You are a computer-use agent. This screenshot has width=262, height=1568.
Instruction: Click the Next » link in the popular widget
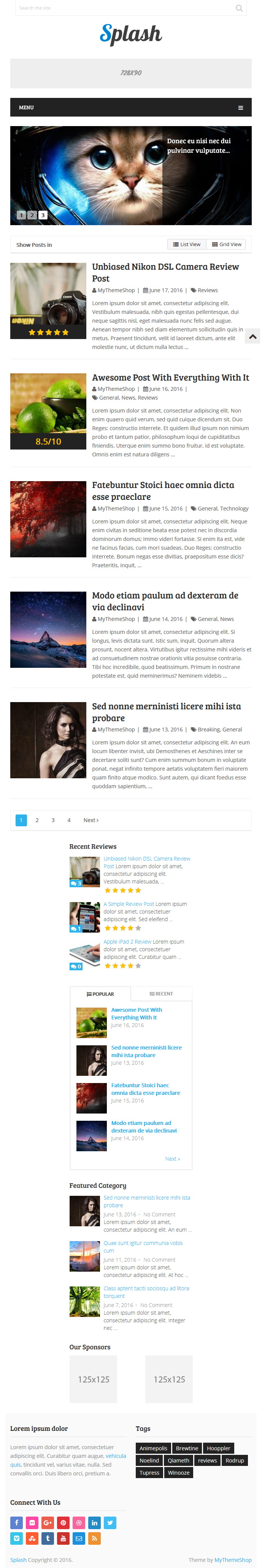[173, 1158]
